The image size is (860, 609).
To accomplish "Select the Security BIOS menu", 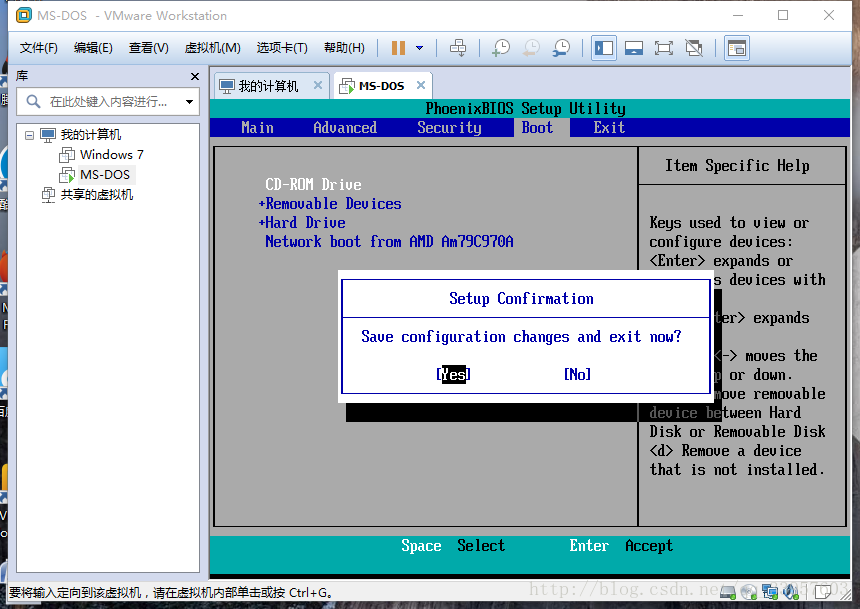I will [449, 128].
